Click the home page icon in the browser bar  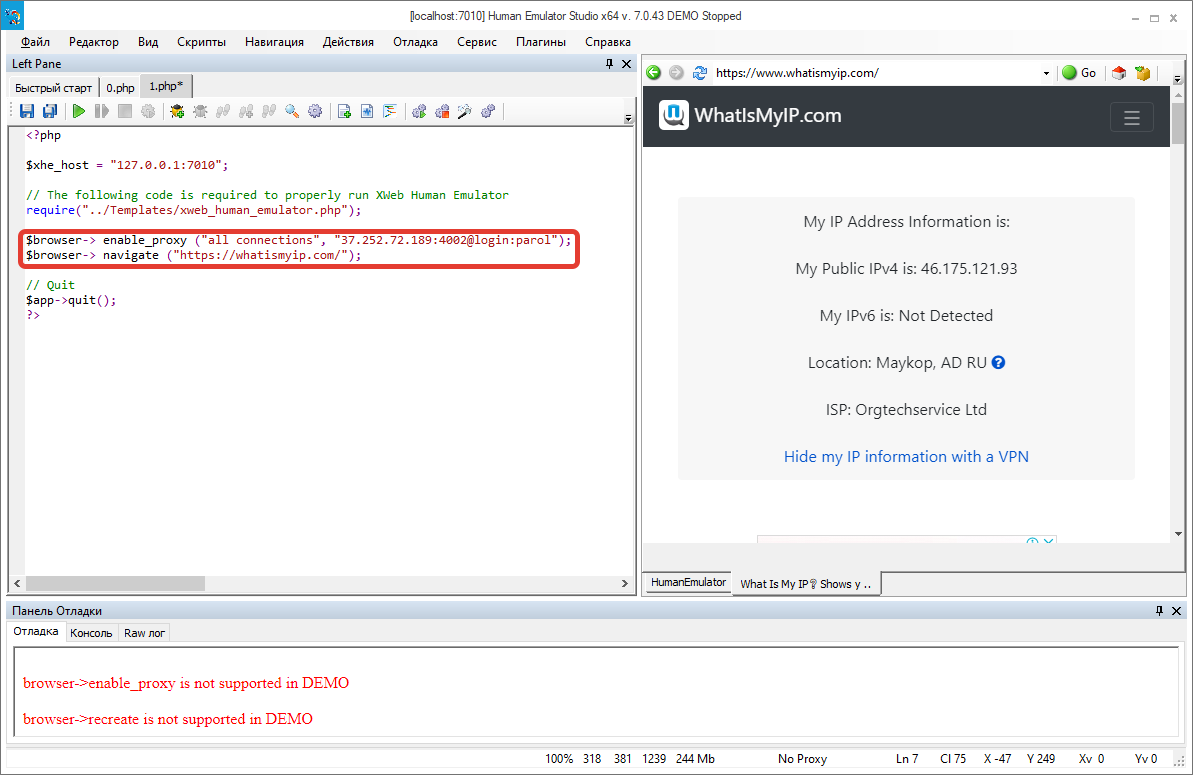click(1118, 72)
